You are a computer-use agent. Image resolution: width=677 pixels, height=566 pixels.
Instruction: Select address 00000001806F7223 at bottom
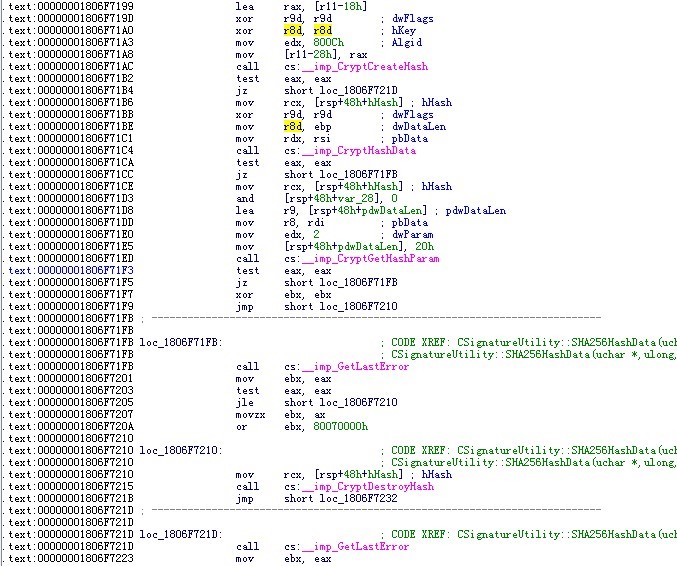click(x=71, y=559)
